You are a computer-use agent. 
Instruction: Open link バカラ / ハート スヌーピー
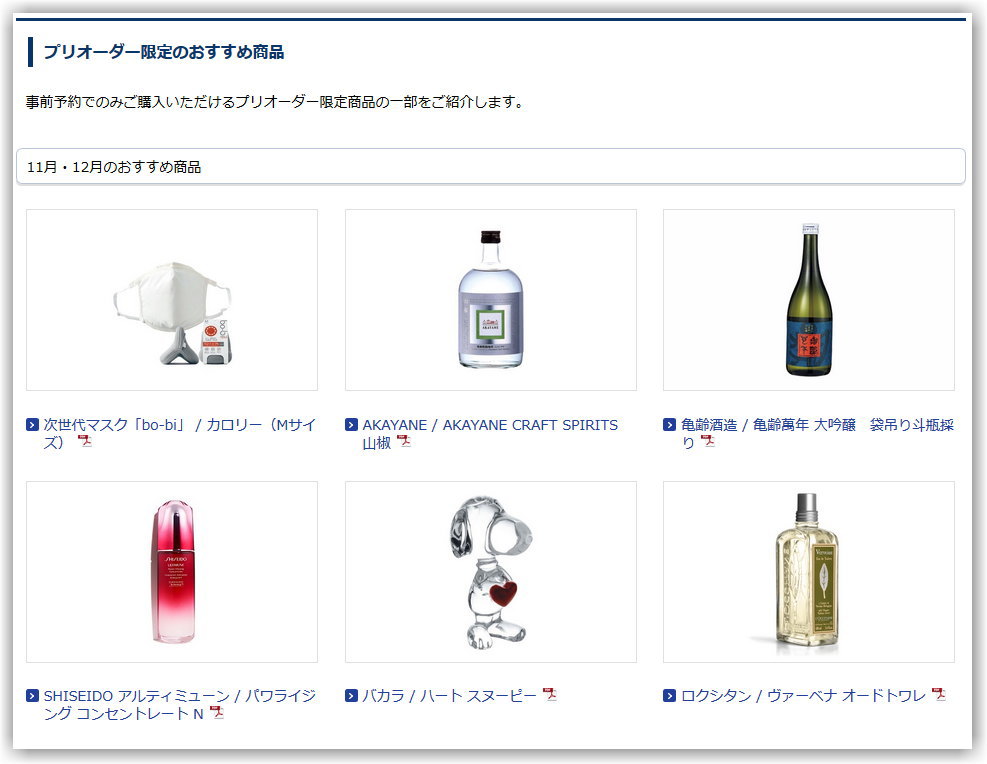coord(449,695)
